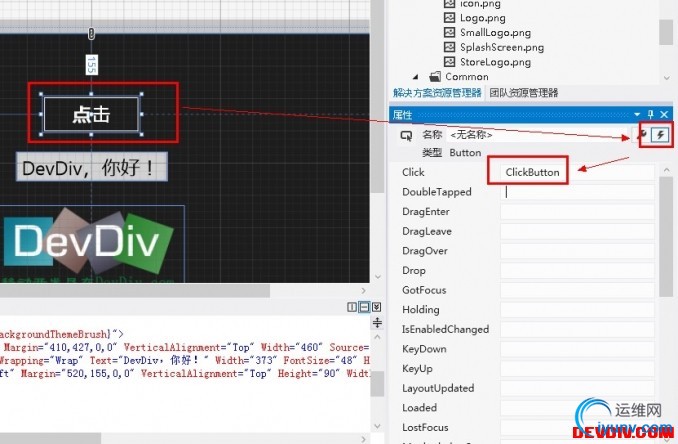Open the 解决方案资源管理器 tab
The width and height of the screenshot is (678, 444).
click(x=437, y=93)
